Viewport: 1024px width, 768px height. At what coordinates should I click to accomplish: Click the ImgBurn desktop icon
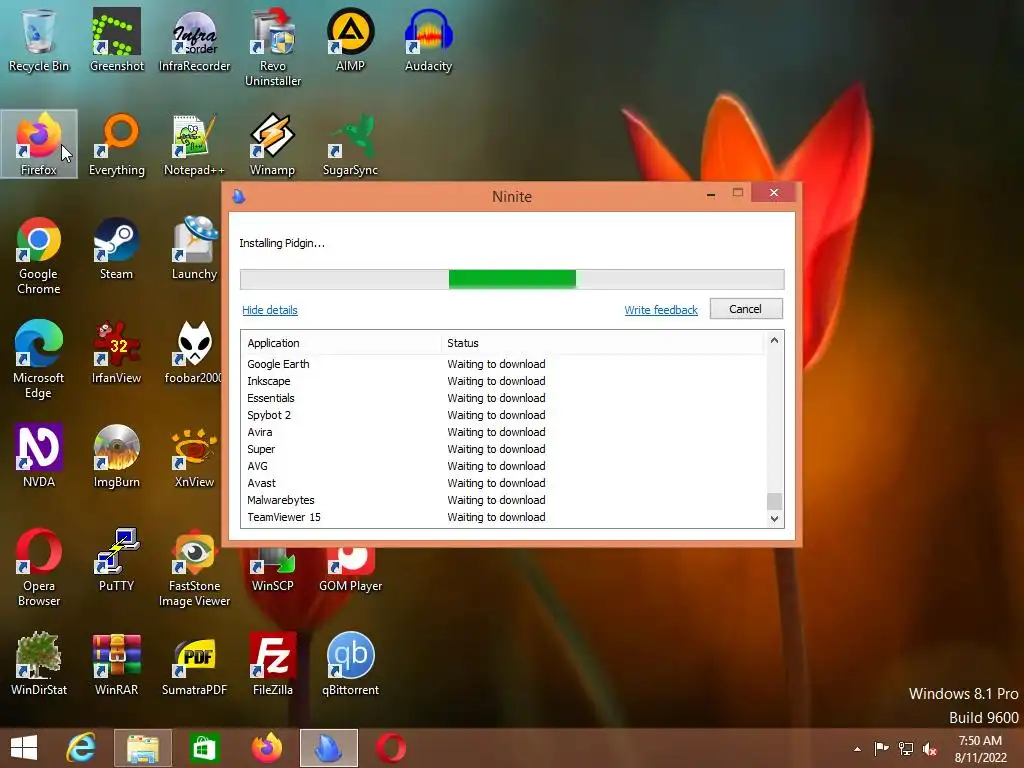[x=117, y=456]
